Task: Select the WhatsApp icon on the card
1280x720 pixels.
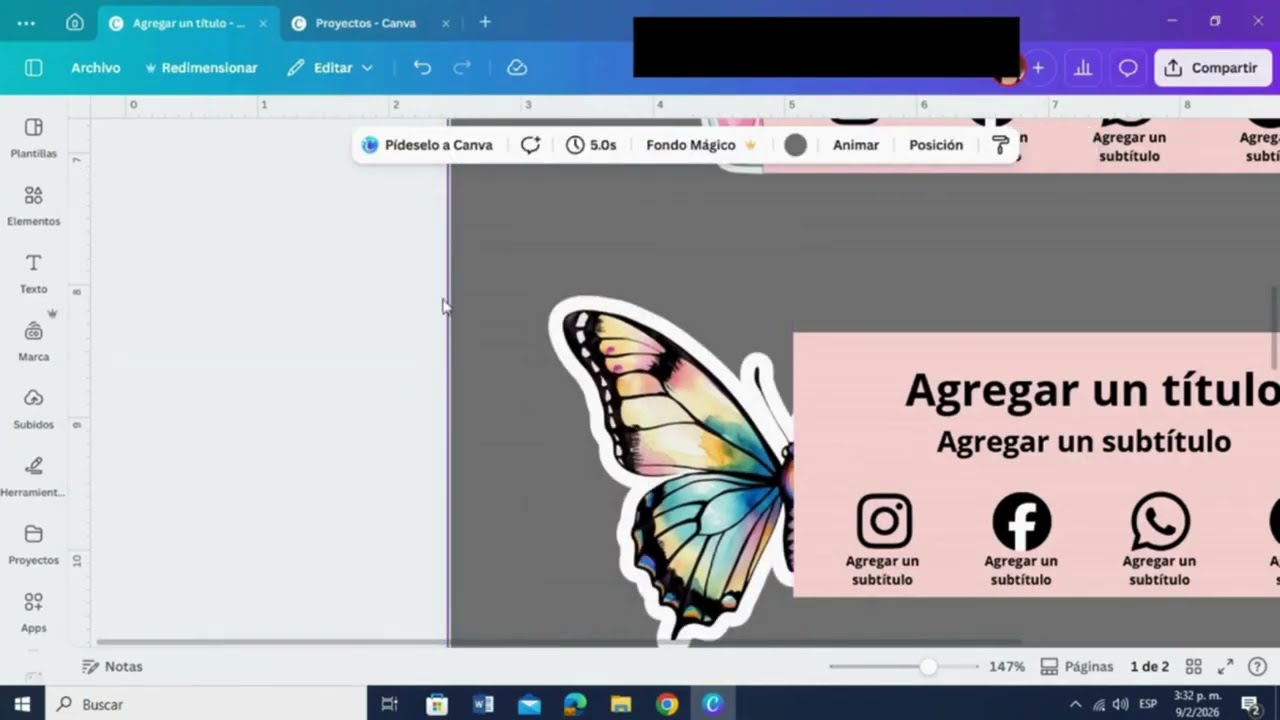Action: click(1160, 521)
